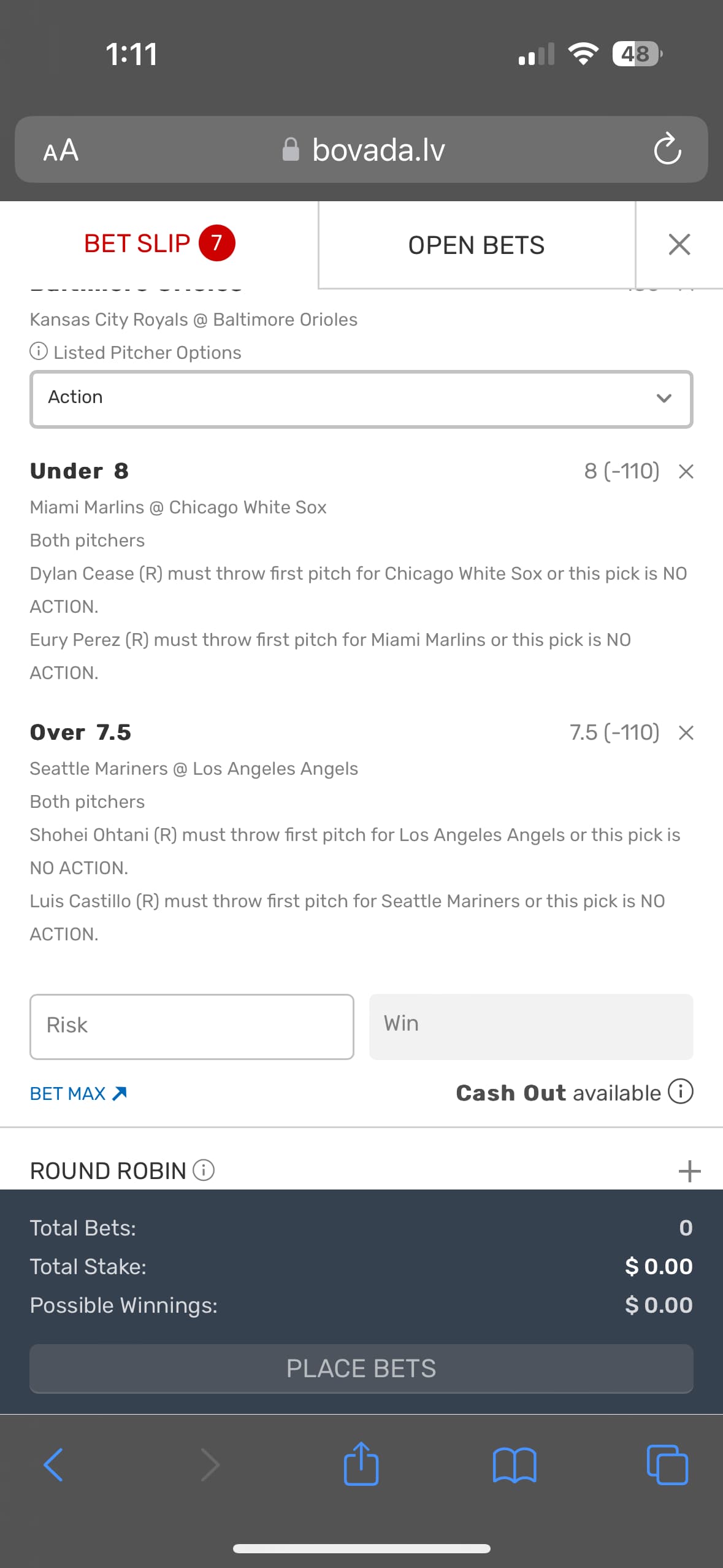Tap the Bet Max link
Image resolution: width=723 pixels, height=1568 pixels.
(78, 1093)
